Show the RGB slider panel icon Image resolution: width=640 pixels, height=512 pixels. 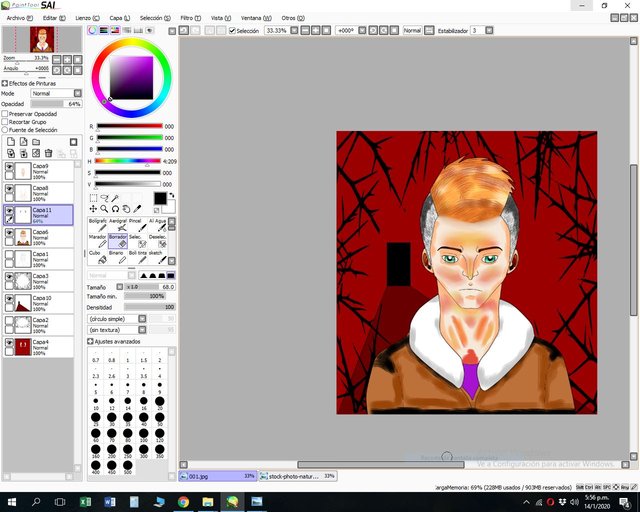[104, 30]
